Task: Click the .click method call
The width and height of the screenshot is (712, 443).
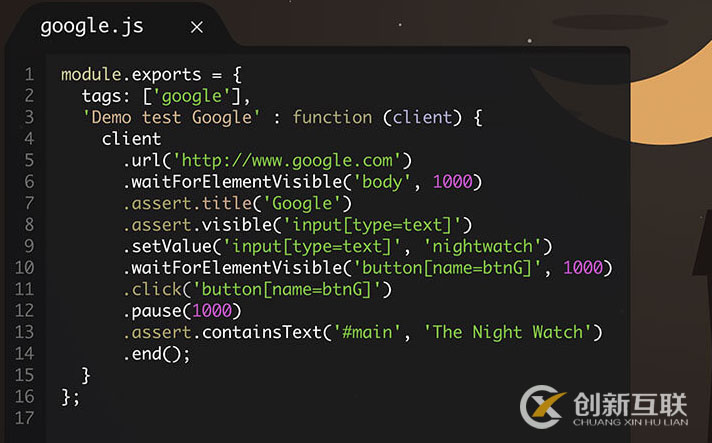Action: point(152,289)
